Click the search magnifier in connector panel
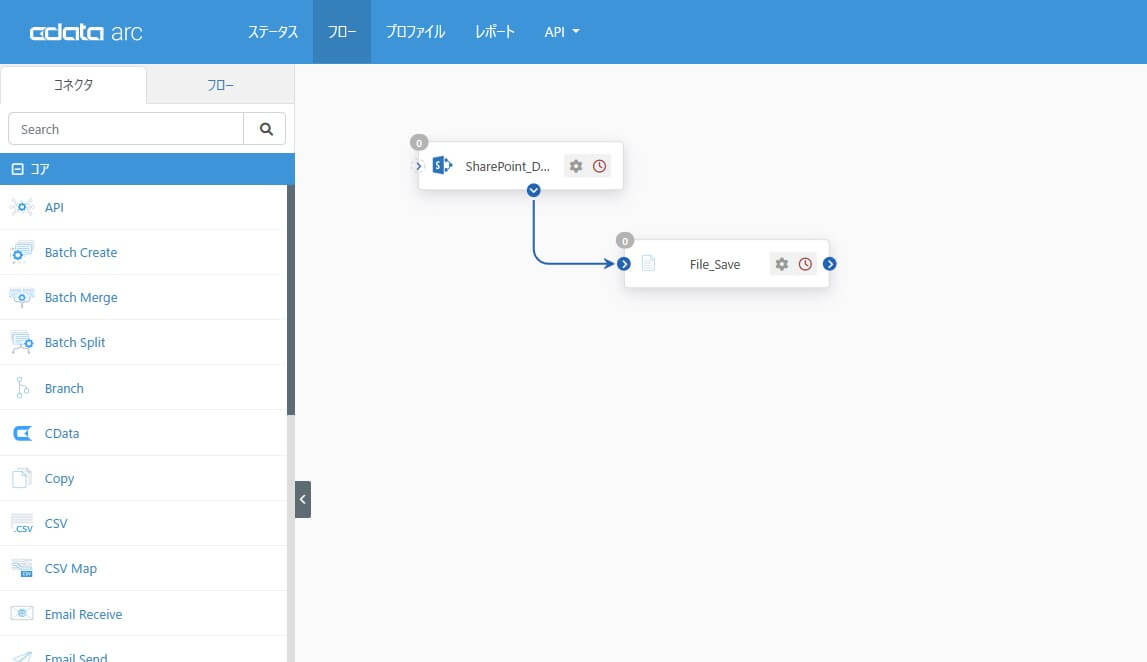 click(265, 128)
